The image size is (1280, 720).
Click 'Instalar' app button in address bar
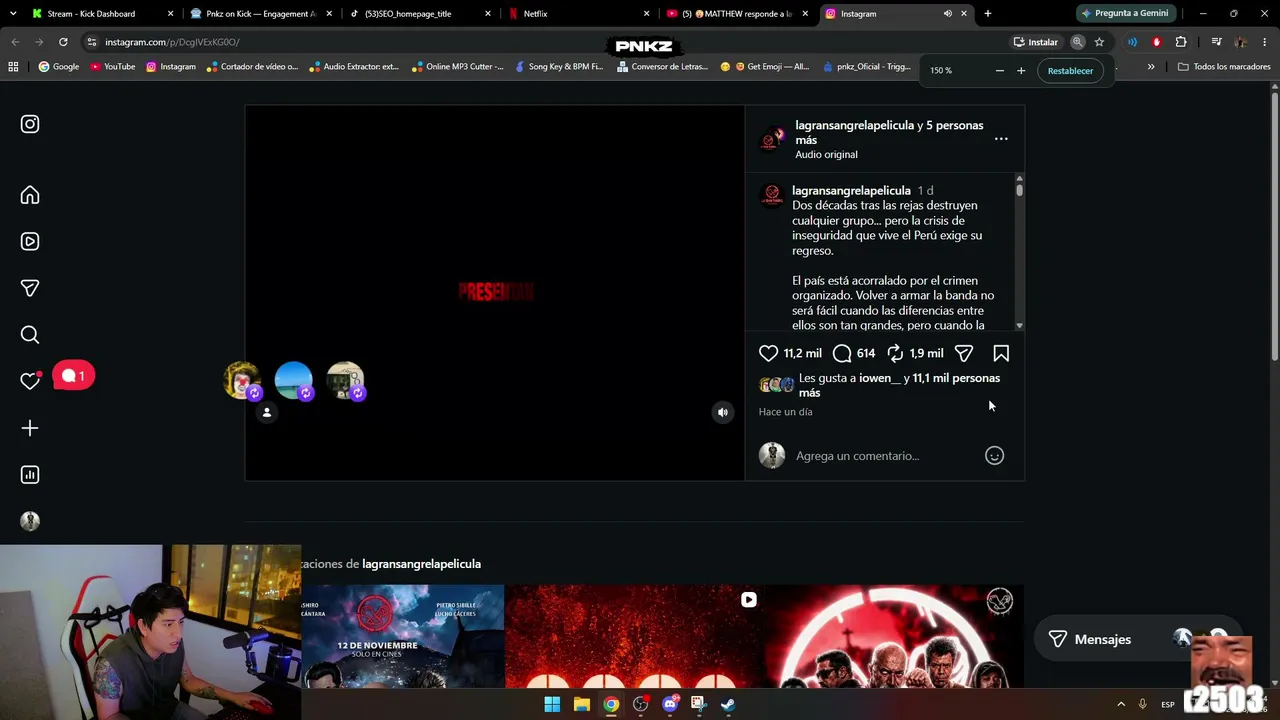(1036, 42)
